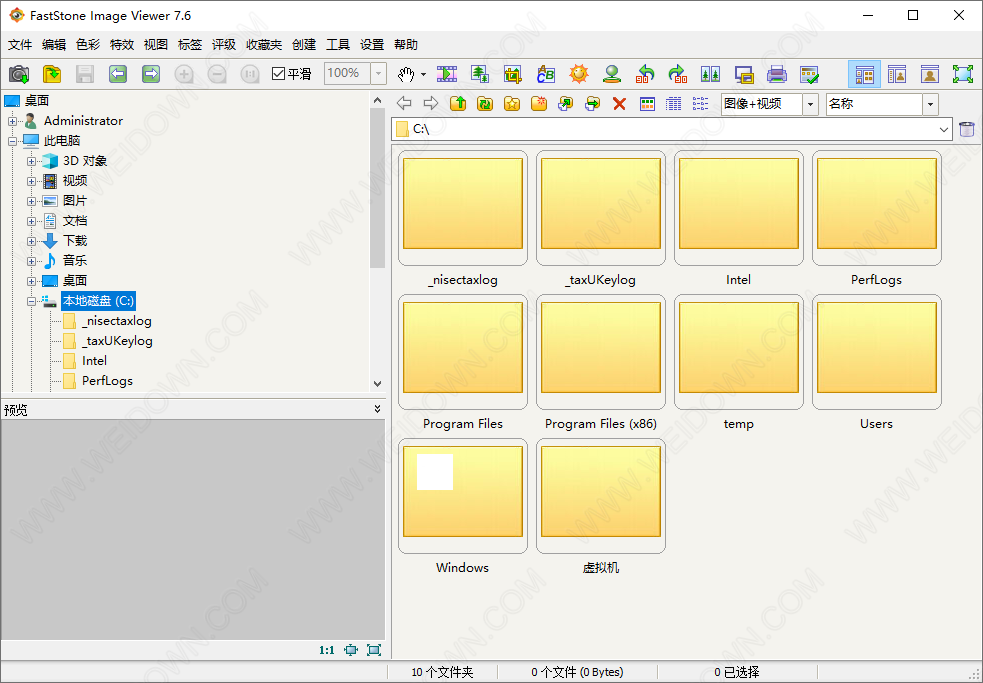Click the 1:1 actual size button
The image size is (983, 683).
click(327, 650)
